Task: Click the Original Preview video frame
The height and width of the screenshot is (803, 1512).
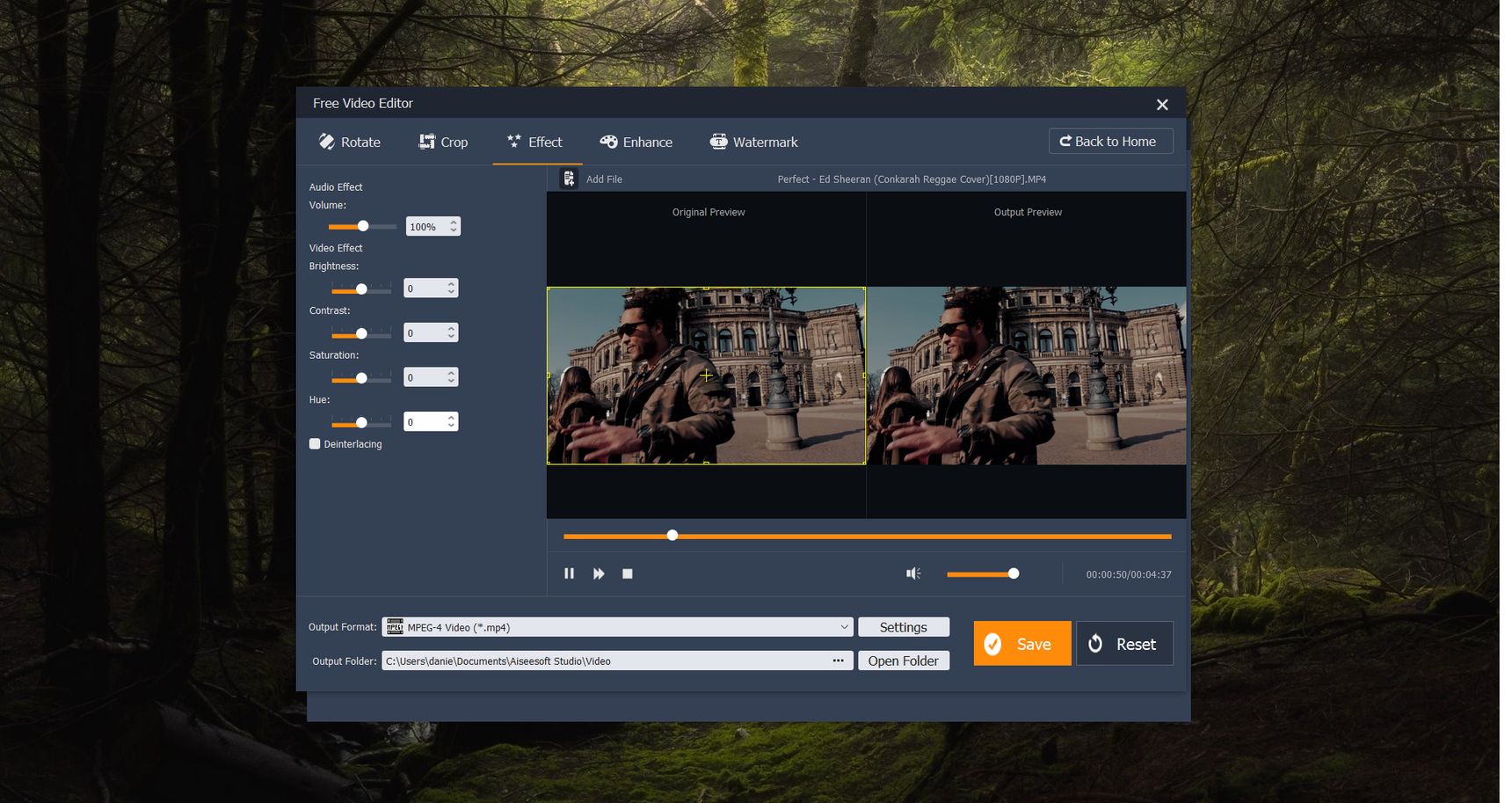Action: click(706, 376)
